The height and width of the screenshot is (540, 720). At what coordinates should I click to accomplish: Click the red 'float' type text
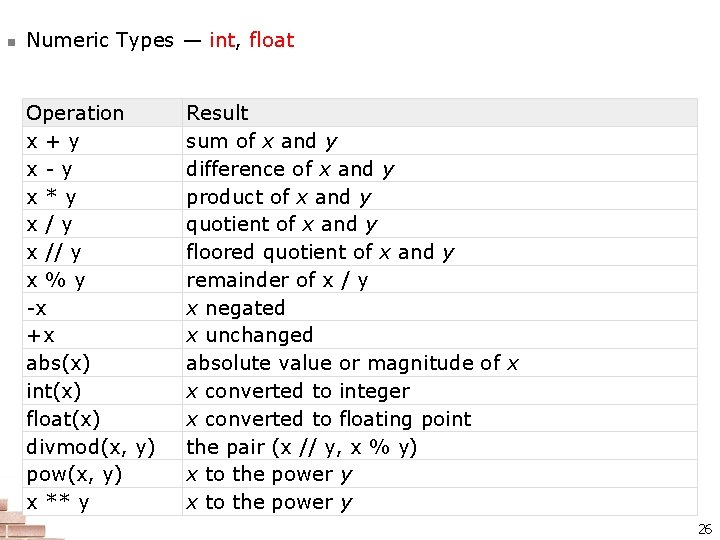[271, 40]
